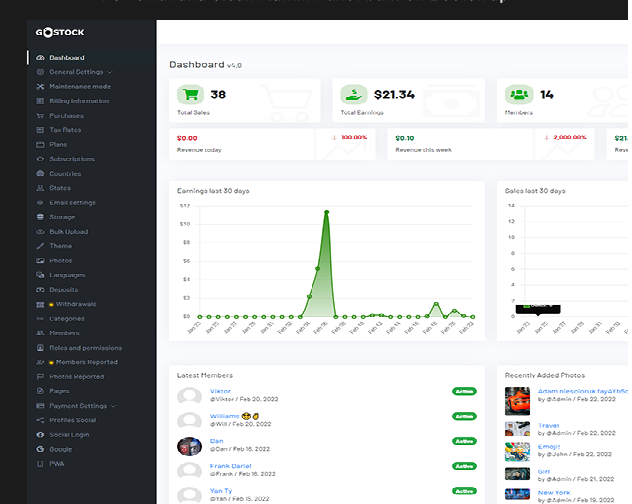The width and height of the screenshot is (632, 504).
Task: Open the Withdrawals menu item
Action: point(75,304)
